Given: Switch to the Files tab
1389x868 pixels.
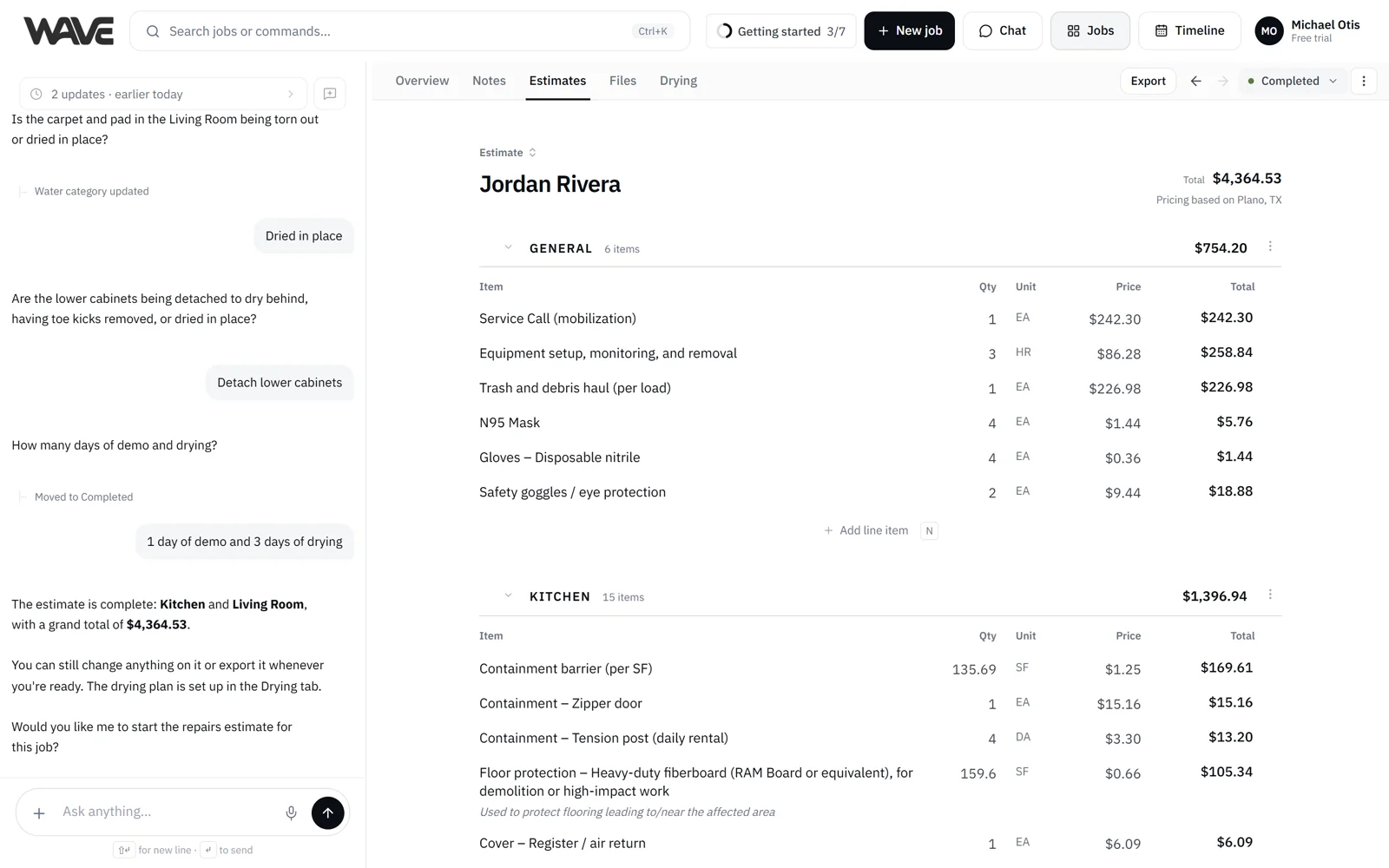Looking at the screenshot, I should coord(622,81).
